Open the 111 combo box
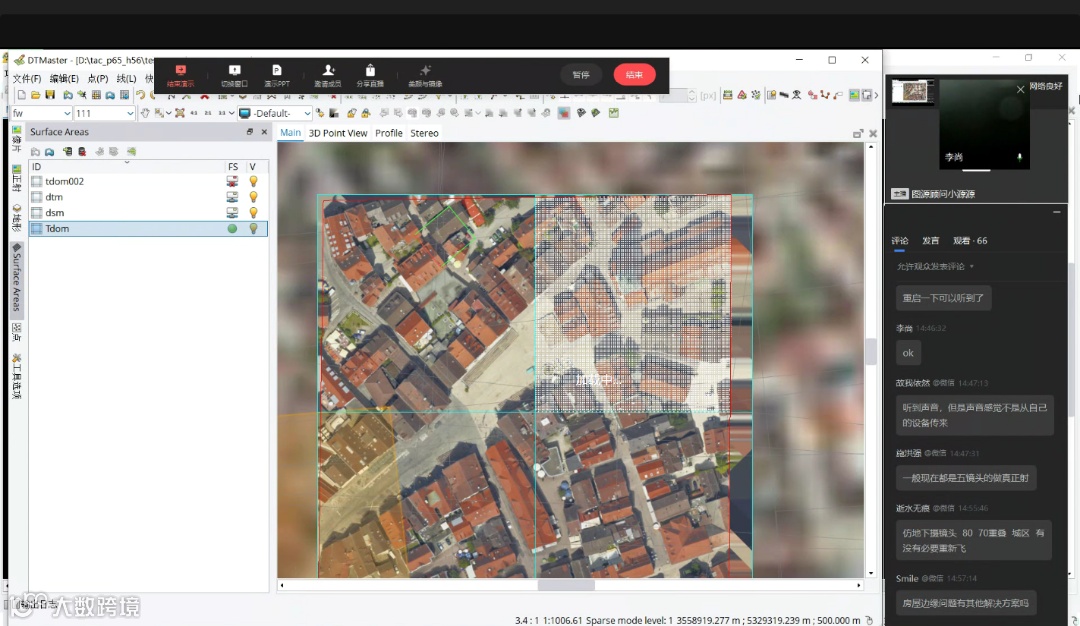Viewport: 1080px width, 626px height. tap(130, 114)
